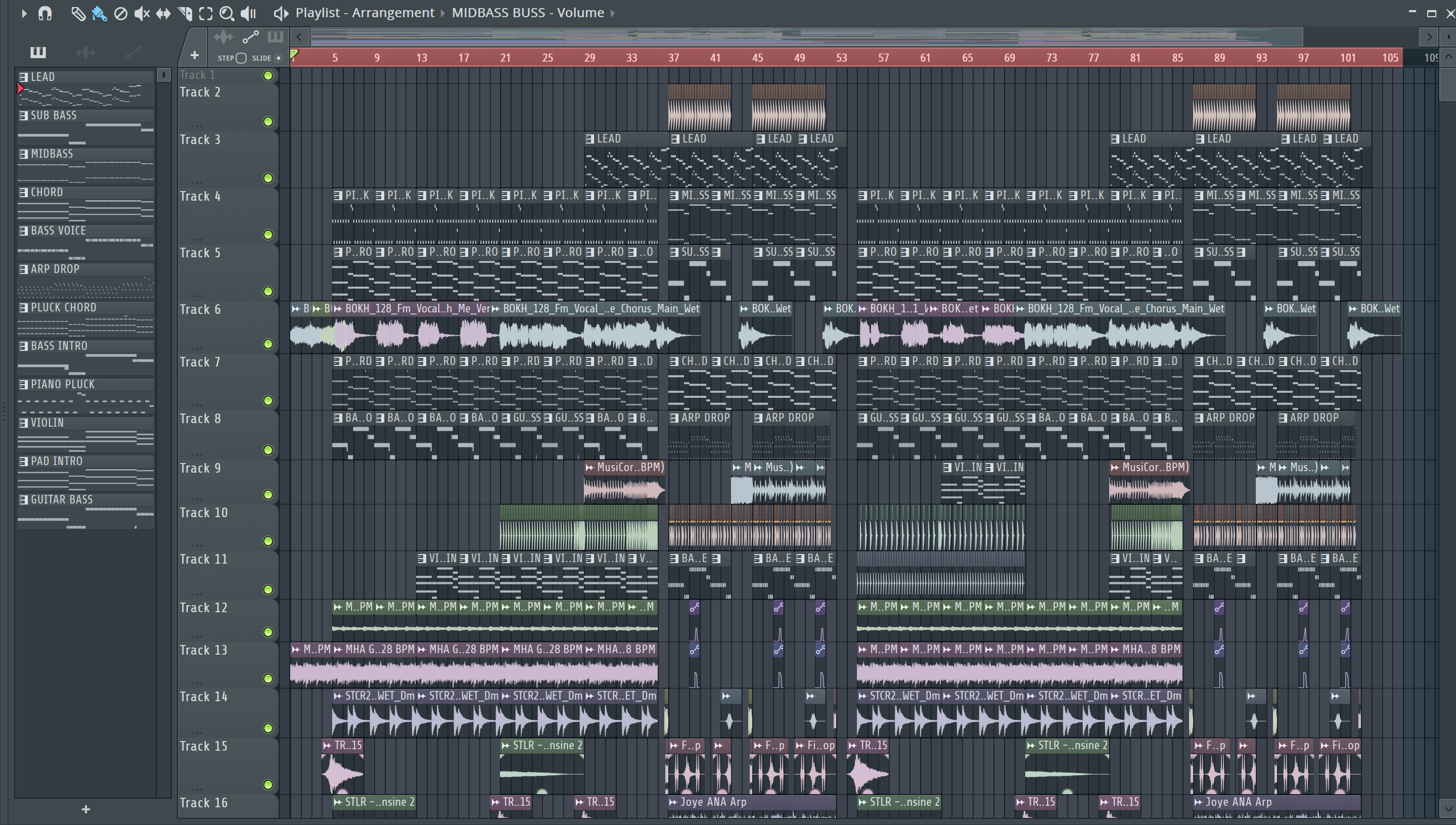This screenshot has width=1456, height=825.
Task: Mute Track 1 using its green LED
Action: pos(268,75)
